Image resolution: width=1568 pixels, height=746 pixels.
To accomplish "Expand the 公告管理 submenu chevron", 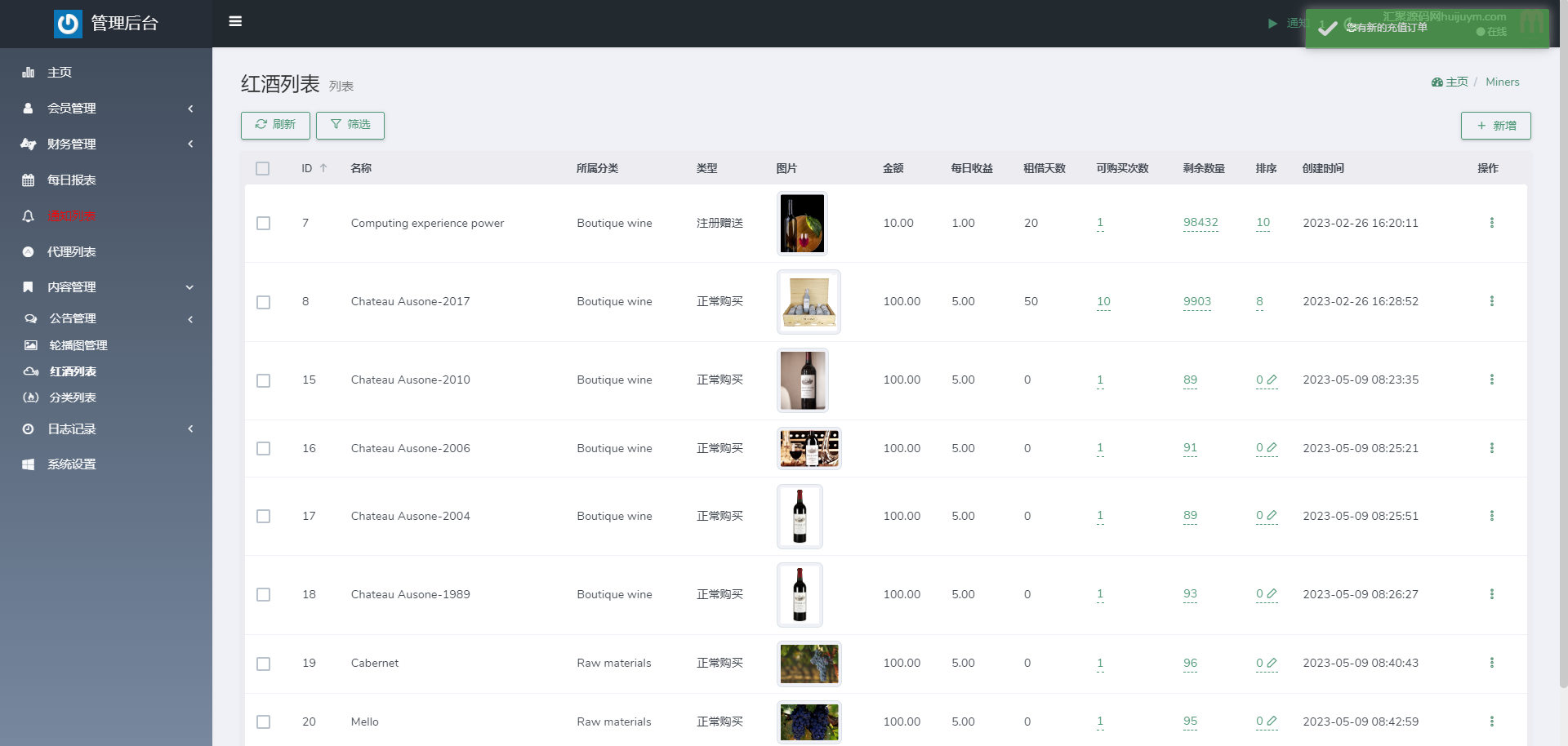I will point(190,319).
